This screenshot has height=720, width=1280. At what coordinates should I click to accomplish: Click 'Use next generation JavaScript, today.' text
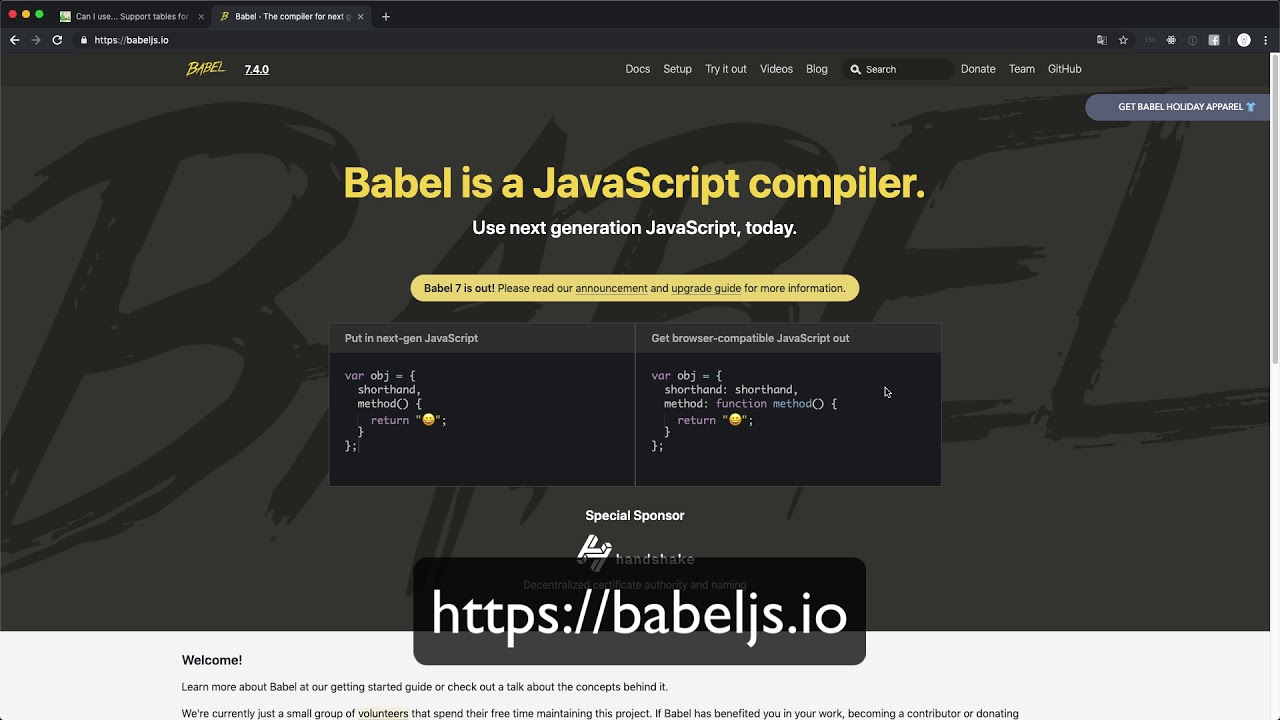[634, 228]
